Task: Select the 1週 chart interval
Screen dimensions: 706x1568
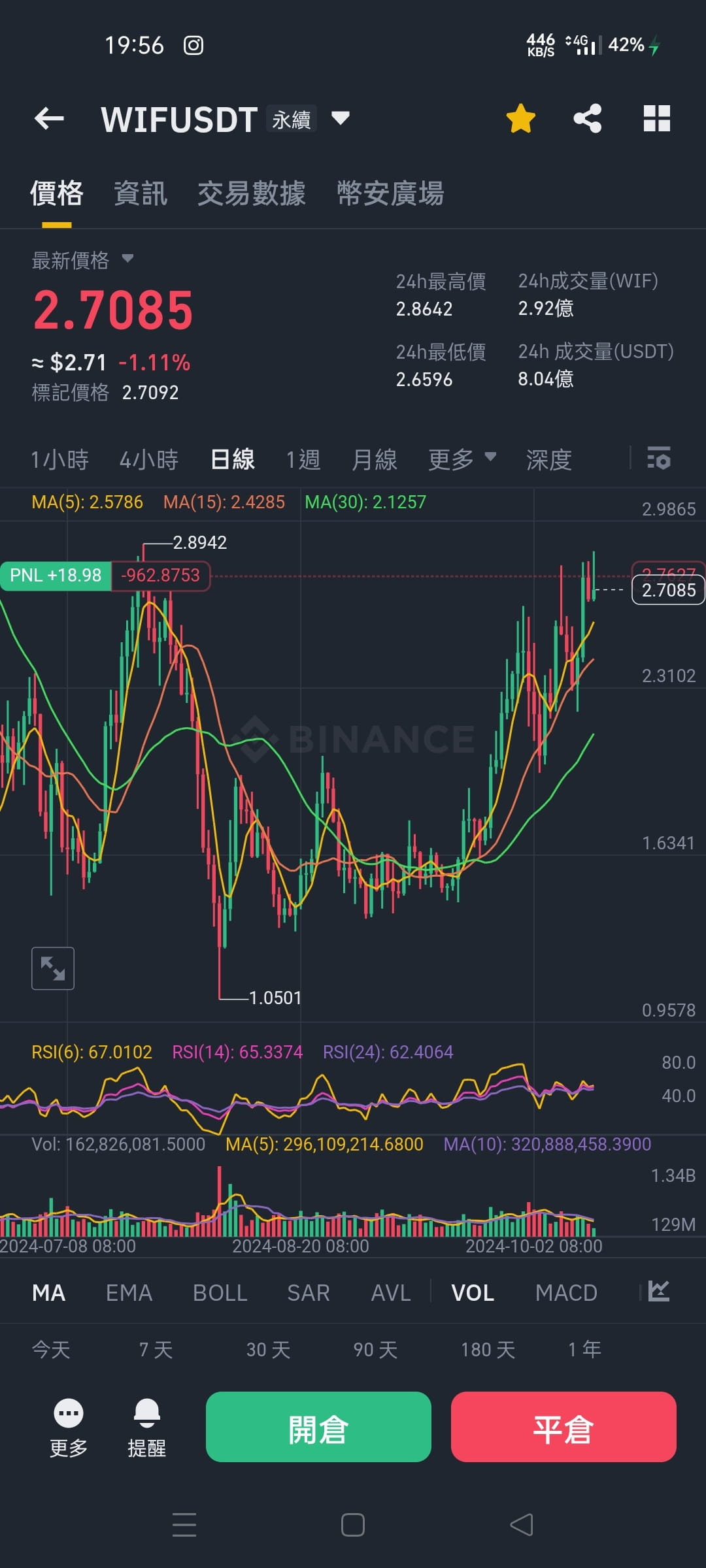Action: (x=303, y=460)
